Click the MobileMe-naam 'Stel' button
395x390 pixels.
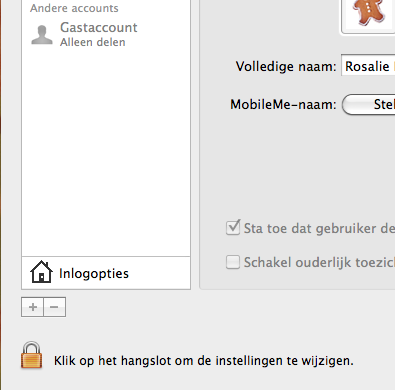pyautogui.click(x=368, y=104)
